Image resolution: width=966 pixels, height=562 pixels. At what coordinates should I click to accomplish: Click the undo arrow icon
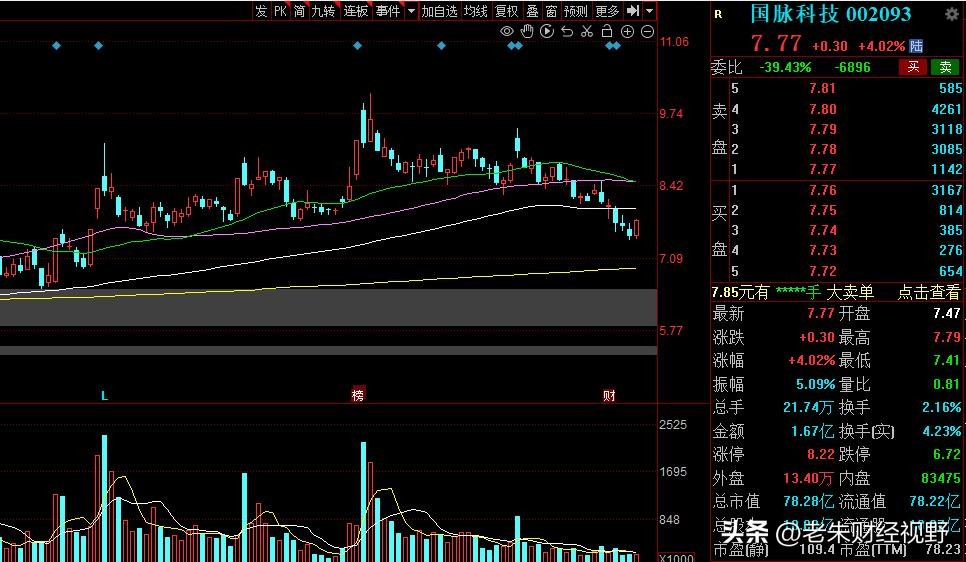567,31
